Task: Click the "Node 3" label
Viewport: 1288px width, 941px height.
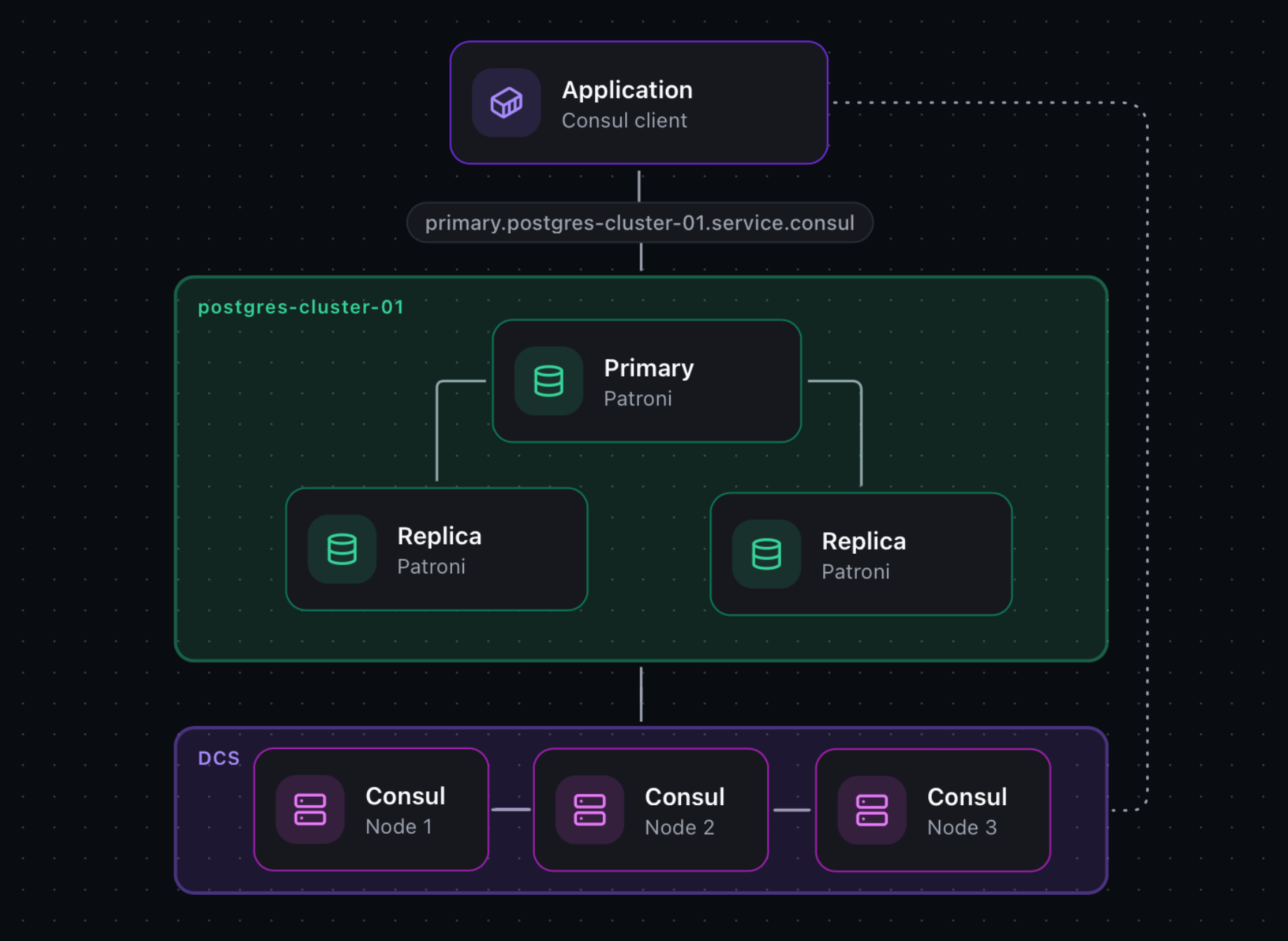Action: click(x=962, y=828)
